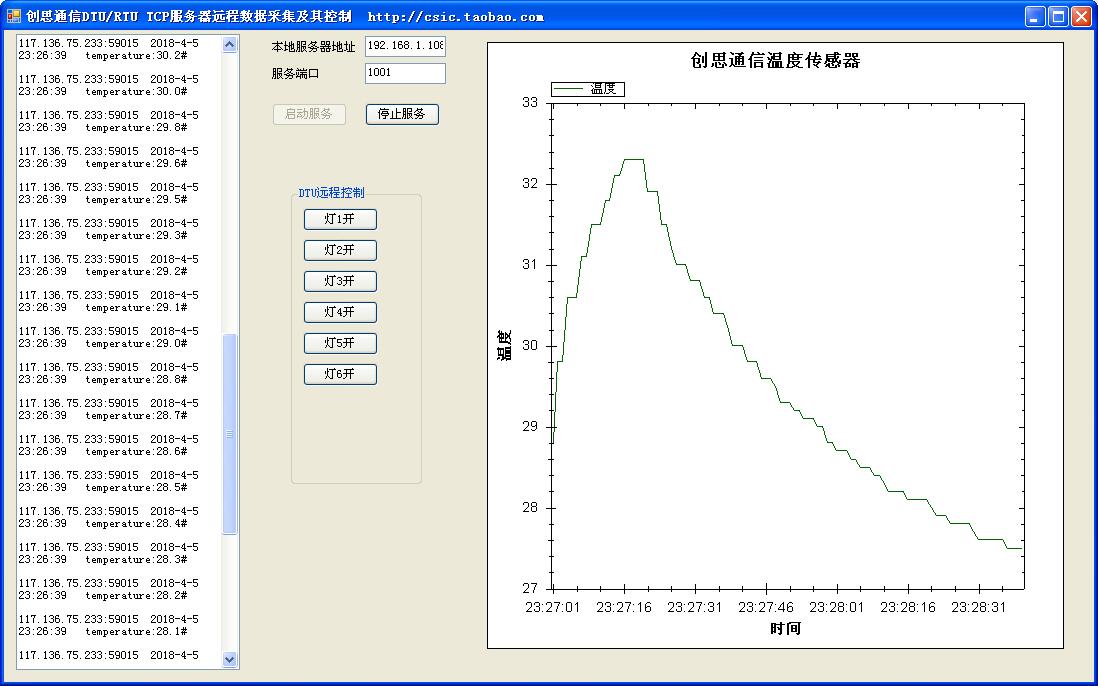Click the 时间 x-axis title

(x=785, y=629)
